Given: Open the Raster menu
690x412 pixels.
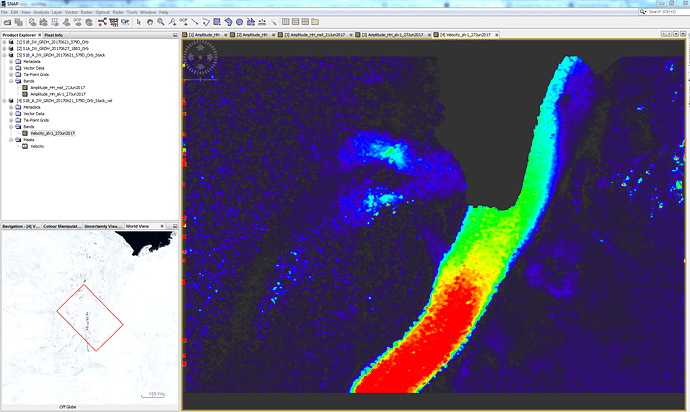Looking at the screenshot, I should pos(87,12).
